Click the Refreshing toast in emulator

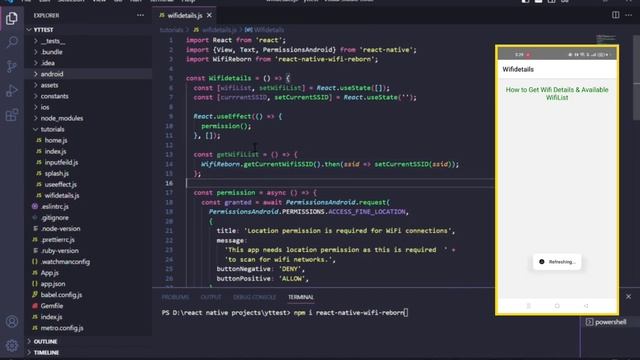(557, 262)
